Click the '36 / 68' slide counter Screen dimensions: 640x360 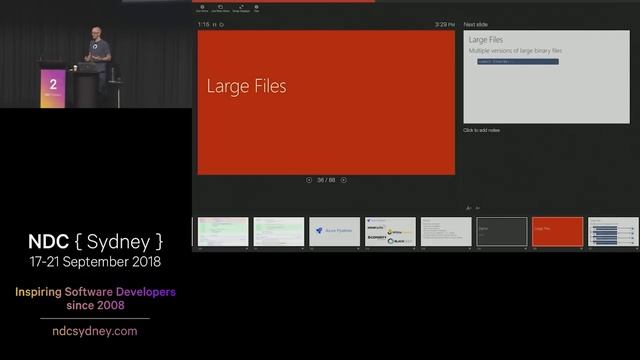[x=326, y=180]
